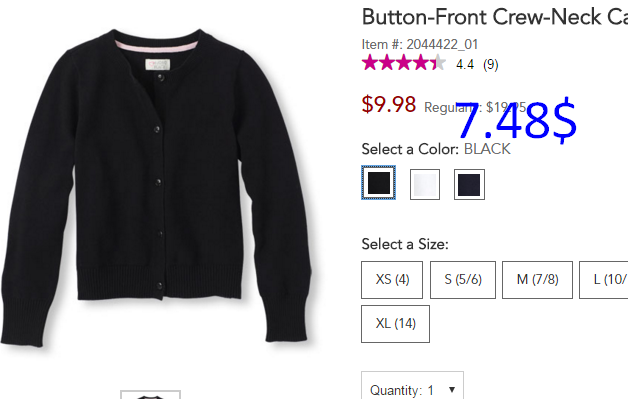
Task: Select size XL (14)
Action: (x=396, y=324)
